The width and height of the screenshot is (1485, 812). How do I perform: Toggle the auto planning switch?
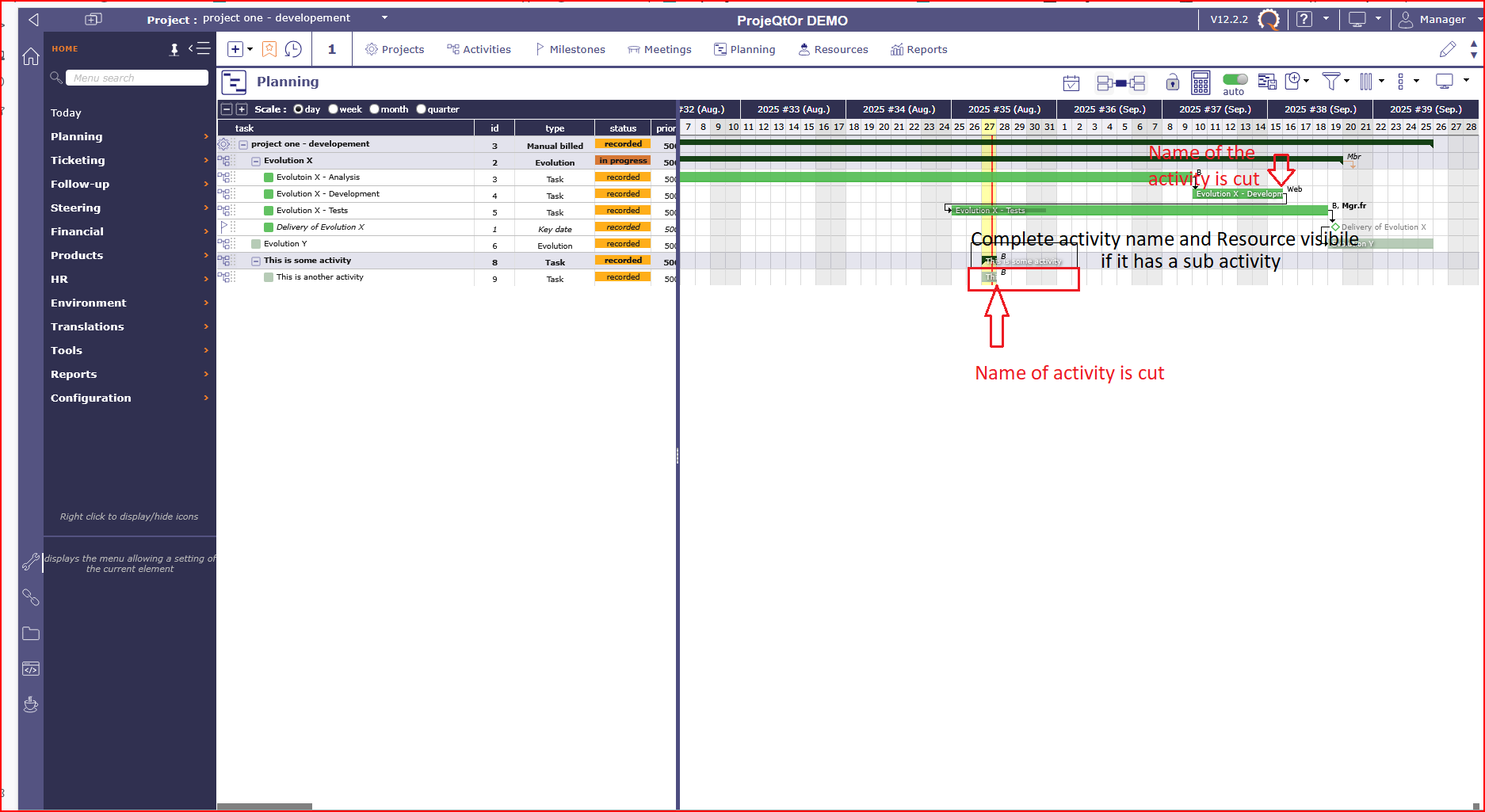1235,79
